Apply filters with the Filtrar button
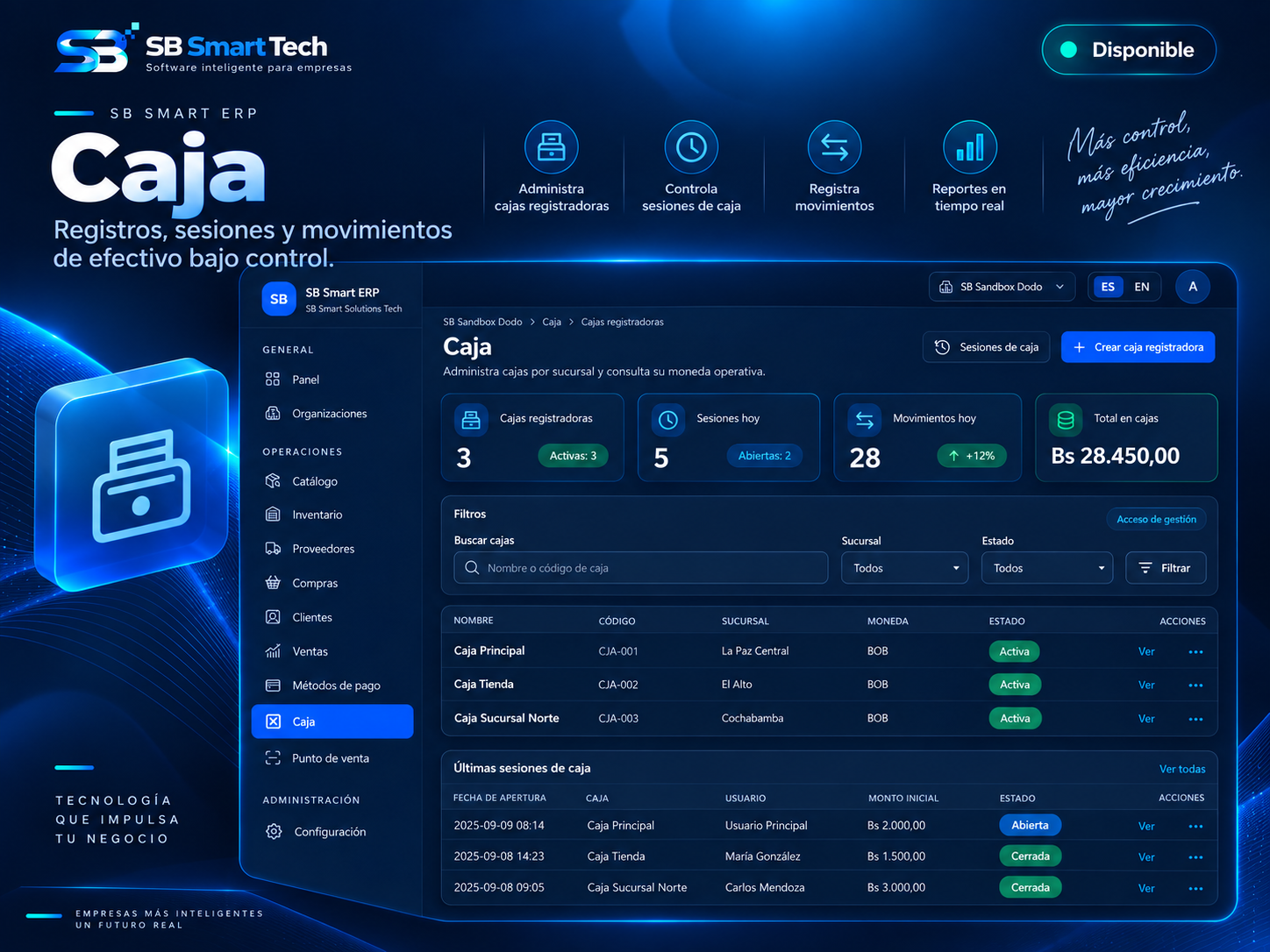Viewport: 1270px width, 952px height. (x=1166, y=568)
